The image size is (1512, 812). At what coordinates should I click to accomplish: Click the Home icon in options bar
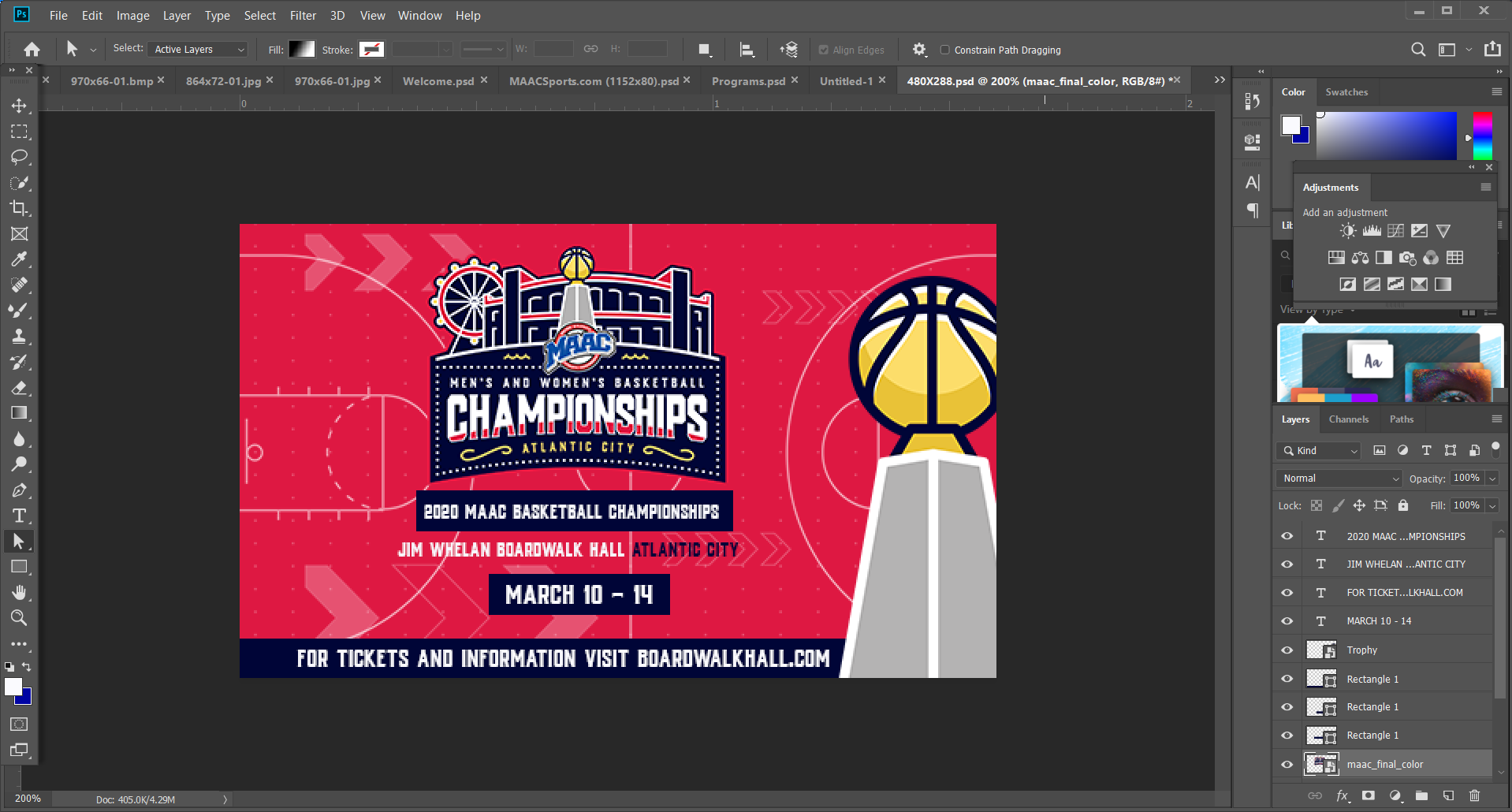(x=32, y=50)
